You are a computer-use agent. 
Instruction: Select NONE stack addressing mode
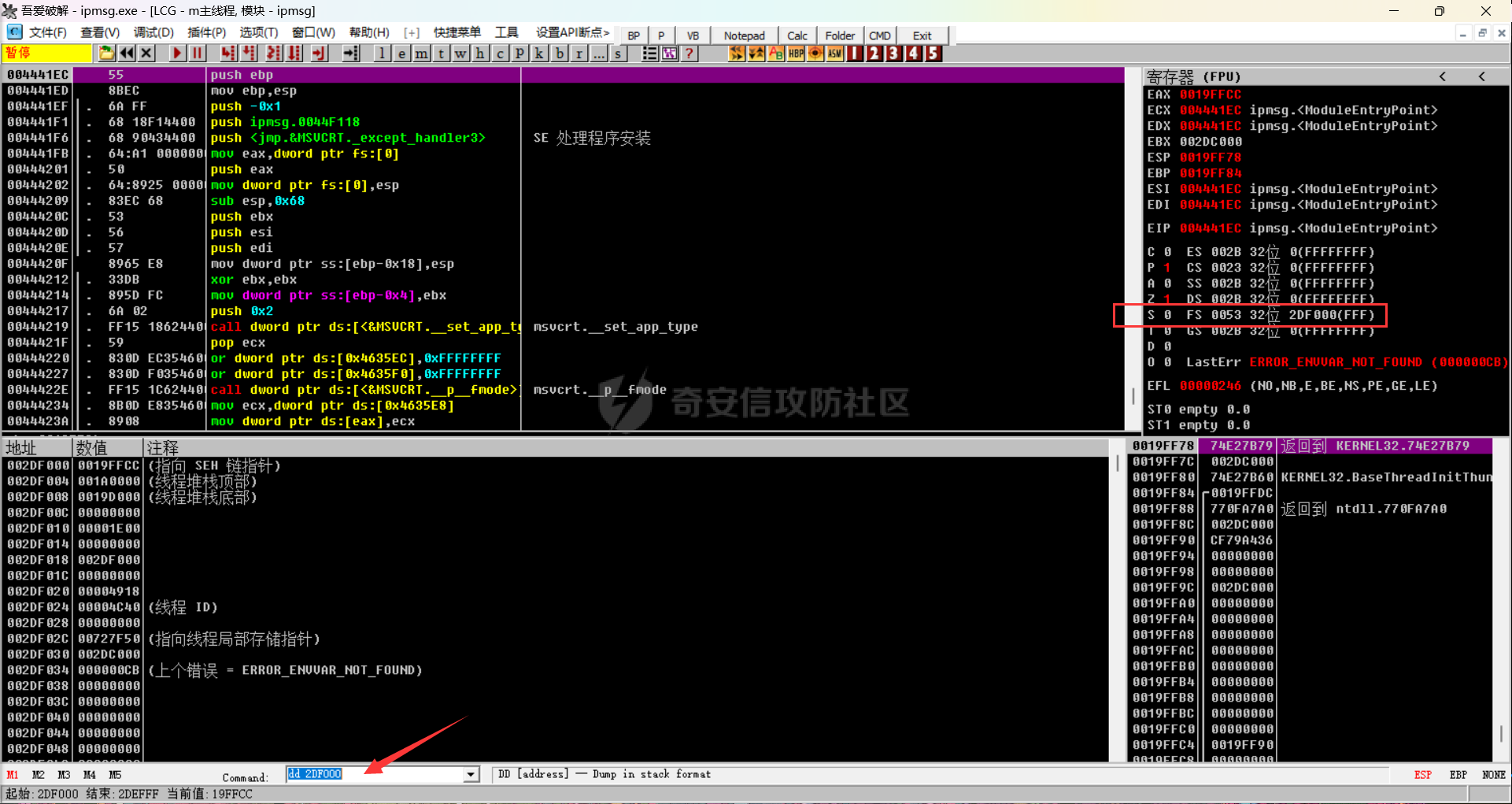tap(1494, 775)
